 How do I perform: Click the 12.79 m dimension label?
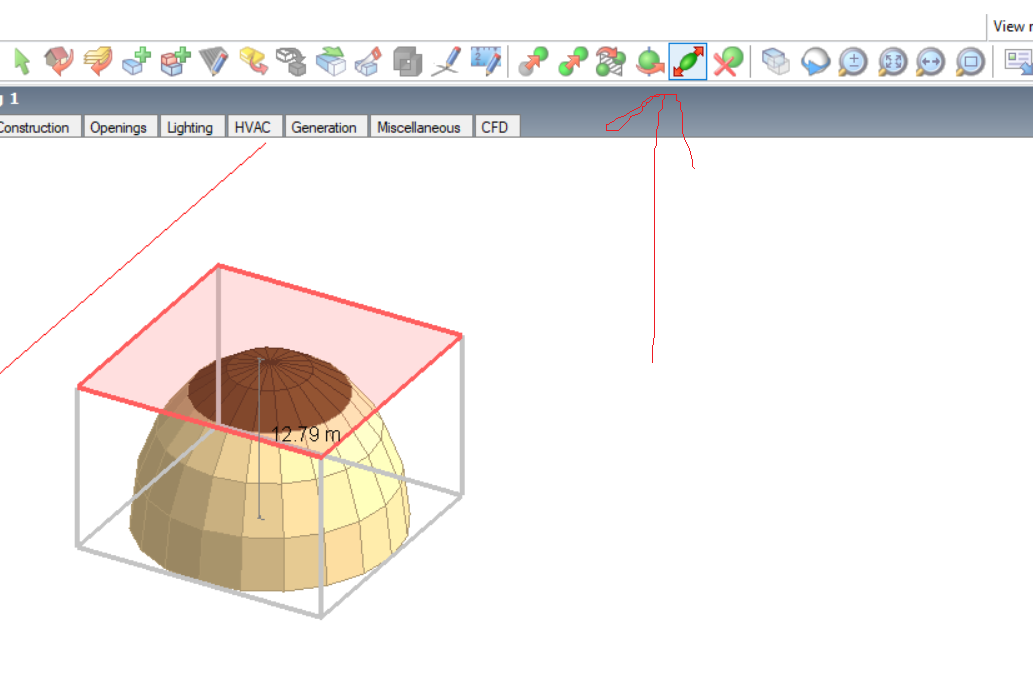[x=306, y=435]
